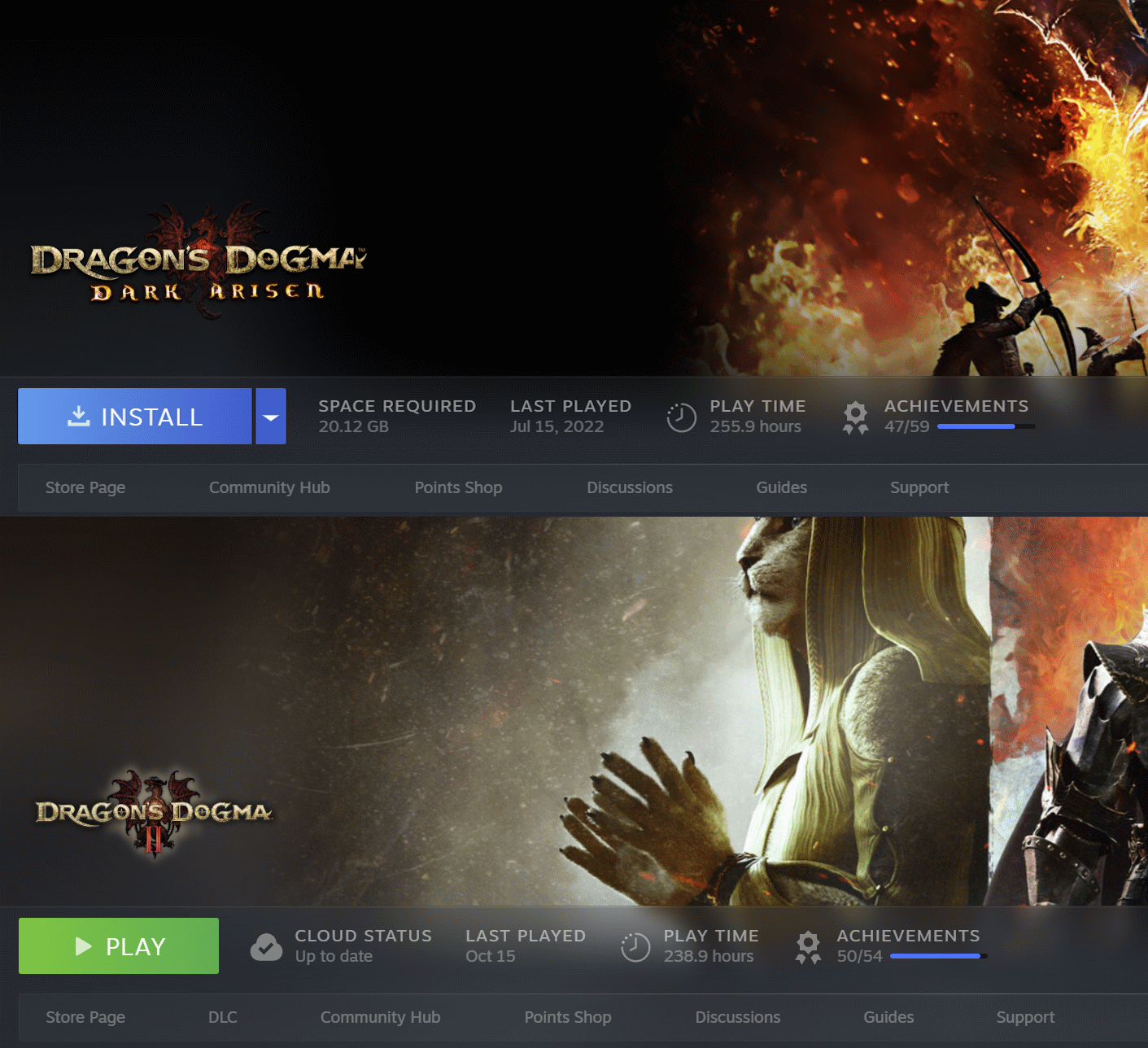Viewport: 1148px width, 1048px height.
Task: Open Store Page for Dragon's Dogma 2
Action: [x=85, y=1017]
